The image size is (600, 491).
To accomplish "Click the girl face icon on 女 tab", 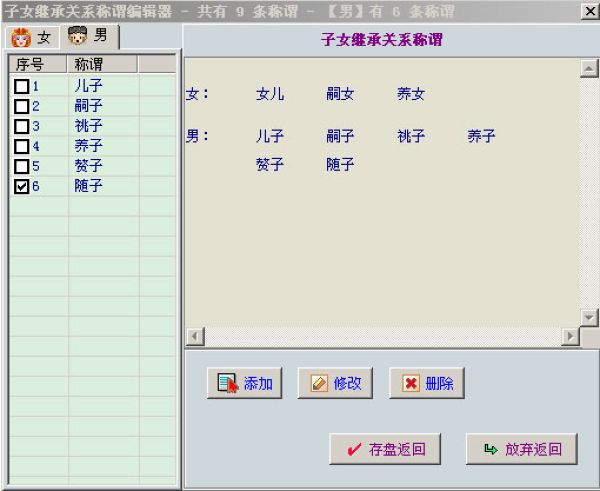I will [x=21, y=38].
